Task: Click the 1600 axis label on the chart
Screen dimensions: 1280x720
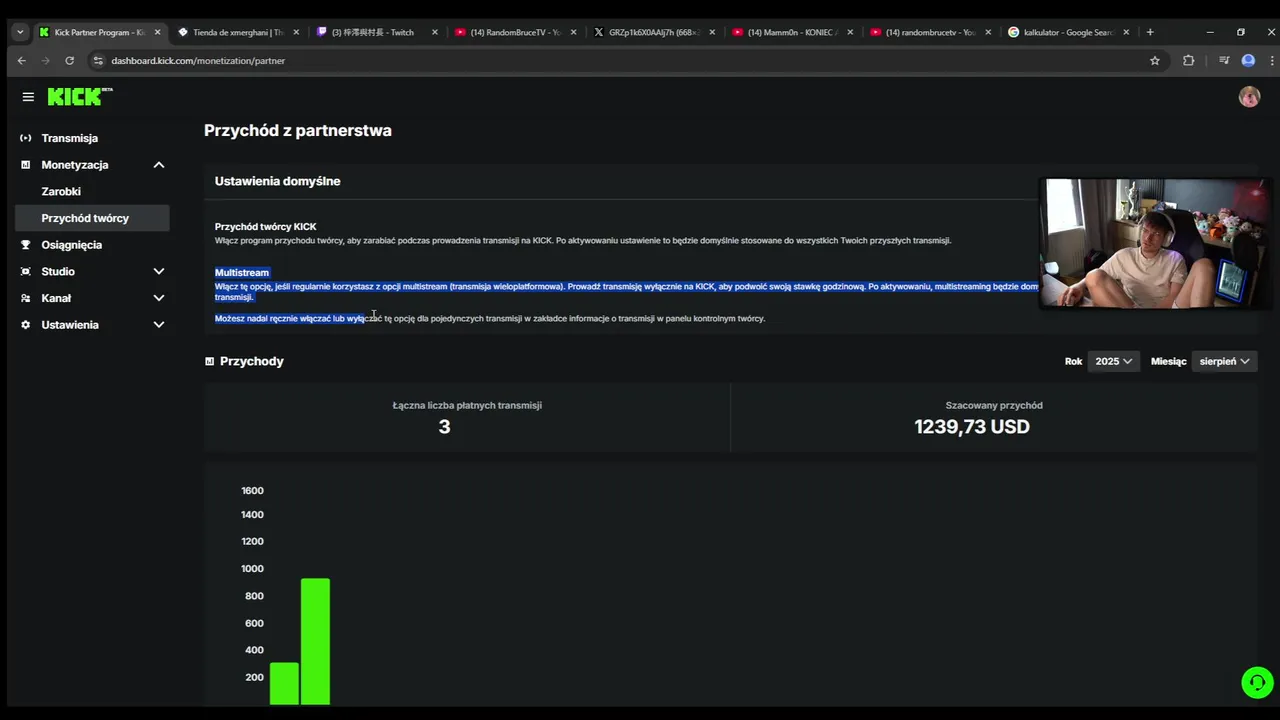Action: coord(252,490)
